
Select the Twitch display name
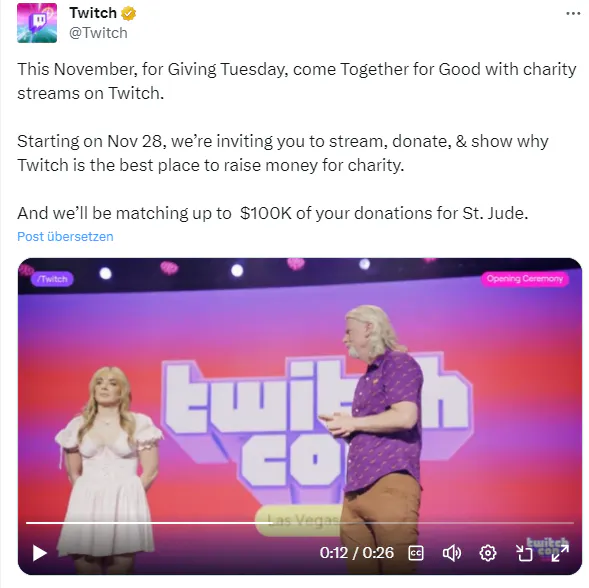(93, 13)
